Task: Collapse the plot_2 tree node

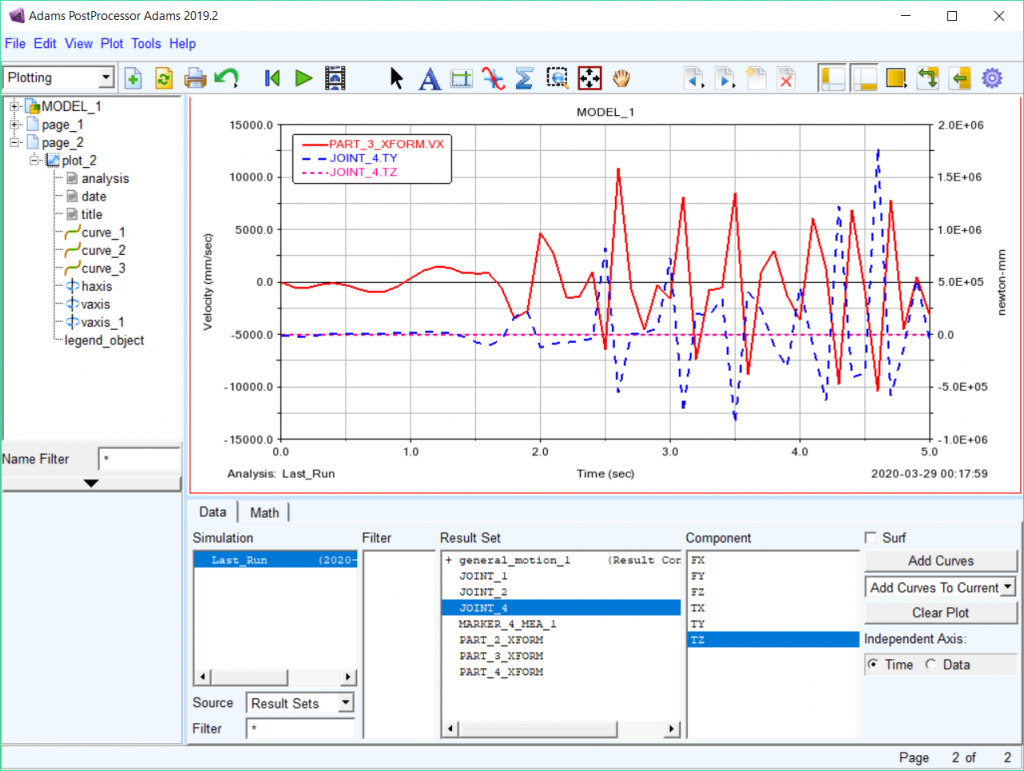Action: (x=34, y=160)
